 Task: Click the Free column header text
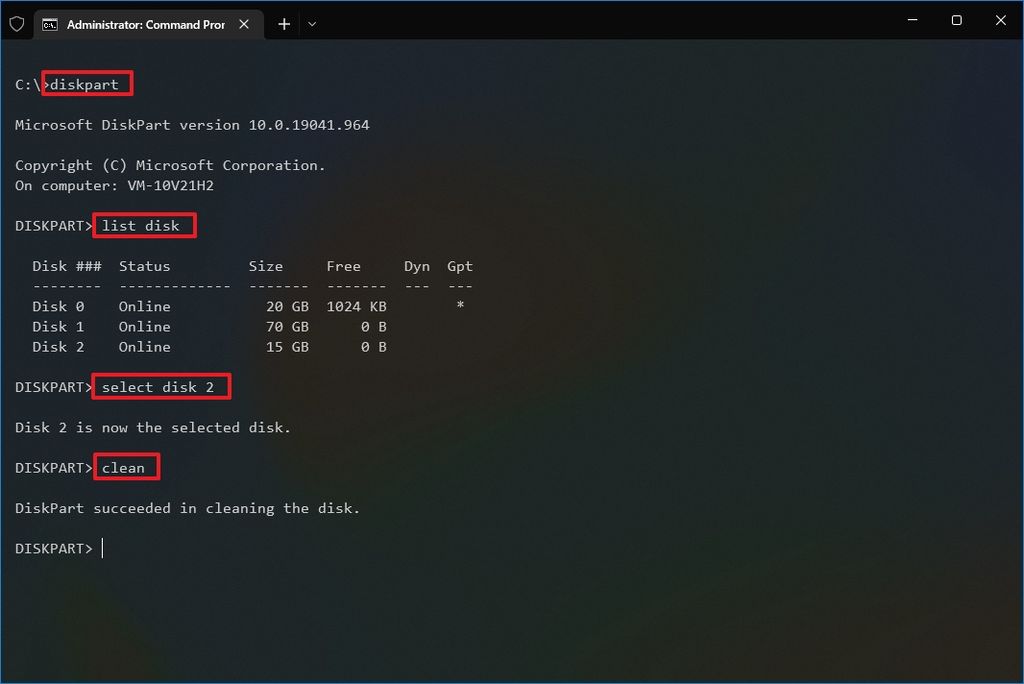click(344, 266)
